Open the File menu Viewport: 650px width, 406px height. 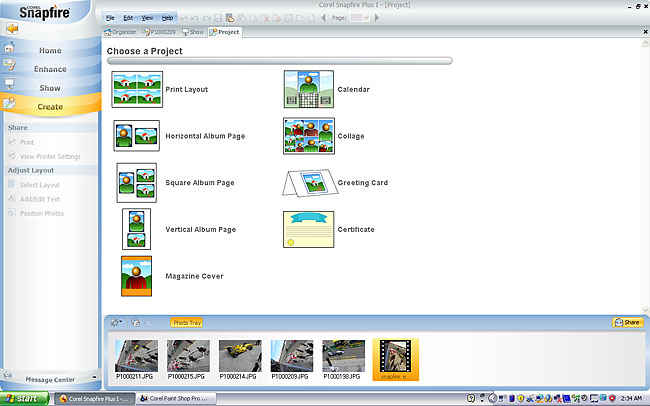click(110, 18)
